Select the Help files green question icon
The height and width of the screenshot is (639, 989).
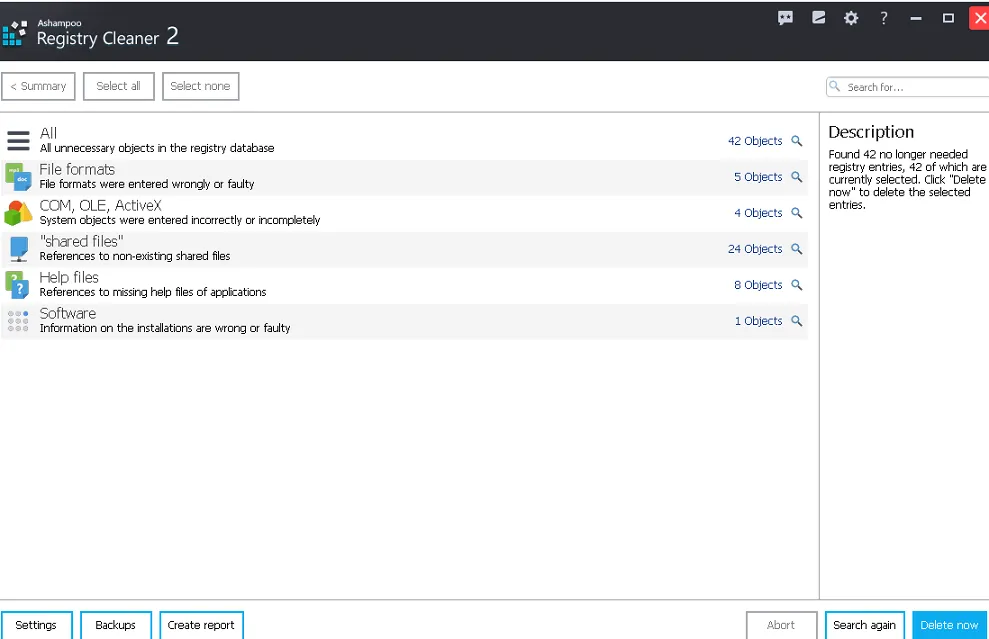click(x=18, y=284)
